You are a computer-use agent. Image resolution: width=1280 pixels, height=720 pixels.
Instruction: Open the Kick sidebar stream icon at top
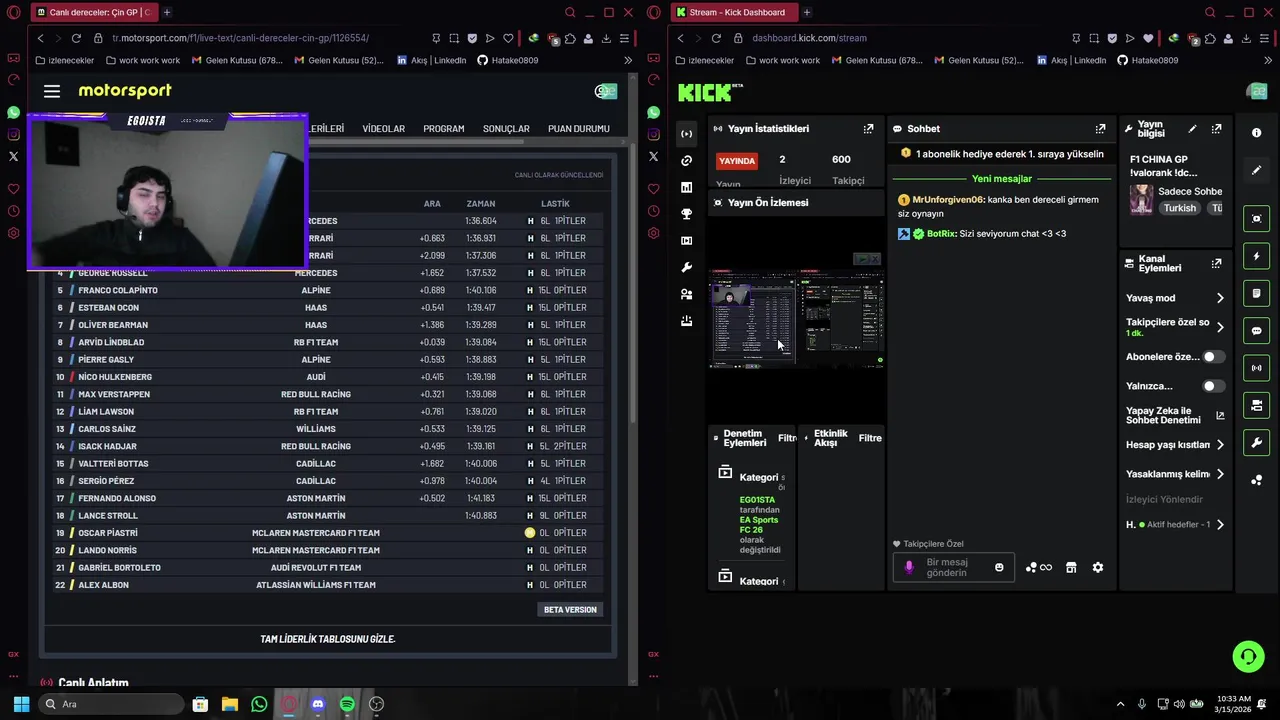click(686, 134)
